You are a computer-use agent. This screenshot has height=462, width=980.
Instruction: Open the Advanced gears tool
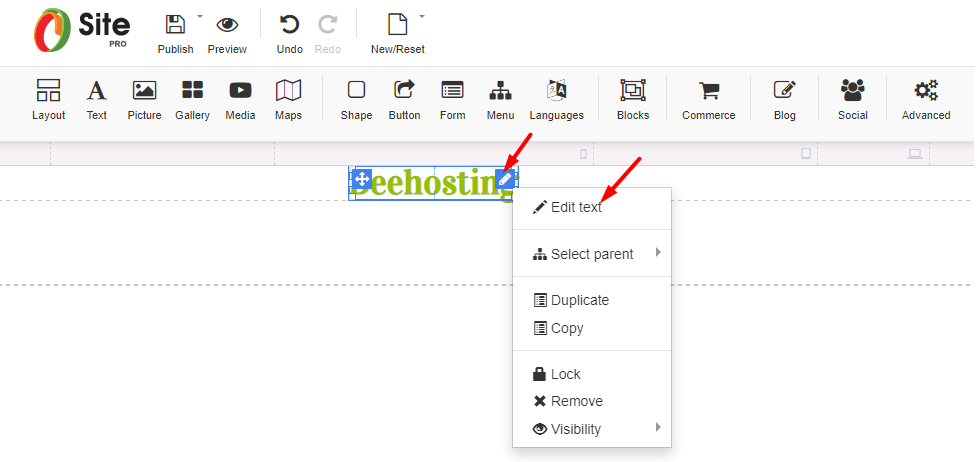[926, 99]
